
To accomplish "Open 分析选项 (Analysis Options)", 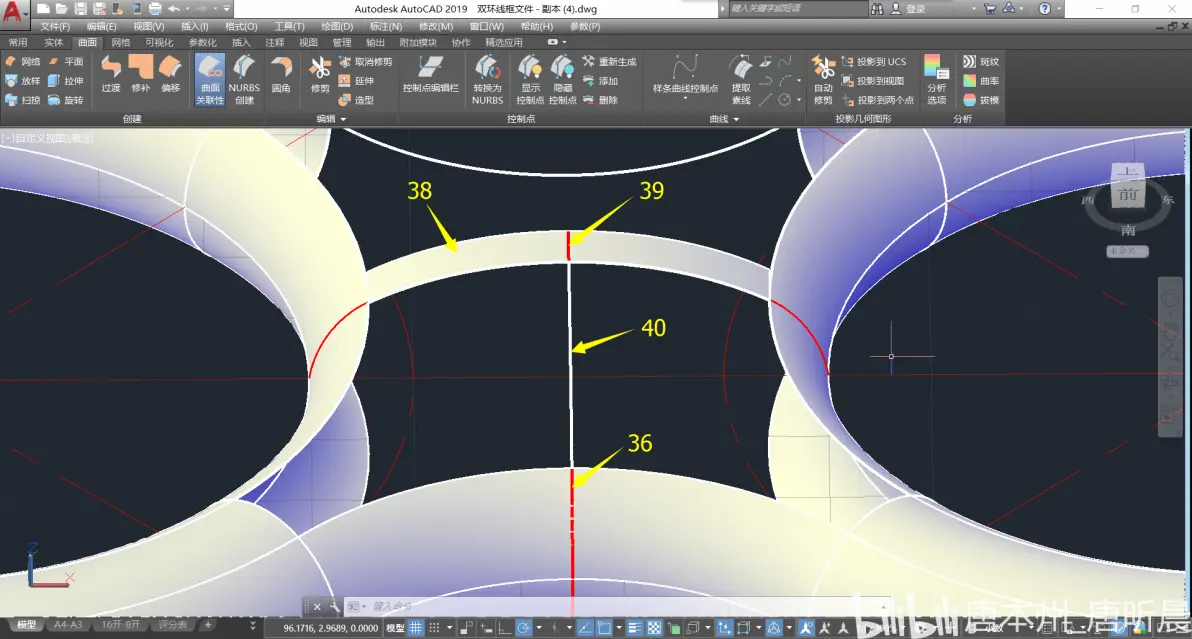I will click(x=937, y=80).
